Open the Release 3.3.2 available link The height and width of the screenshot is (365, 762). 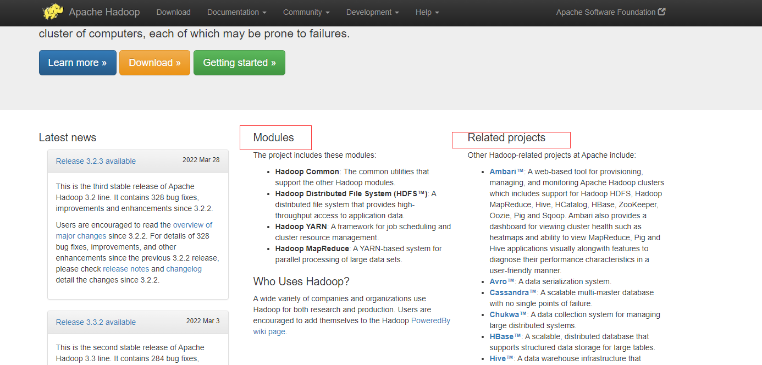[x=96, y=322]
